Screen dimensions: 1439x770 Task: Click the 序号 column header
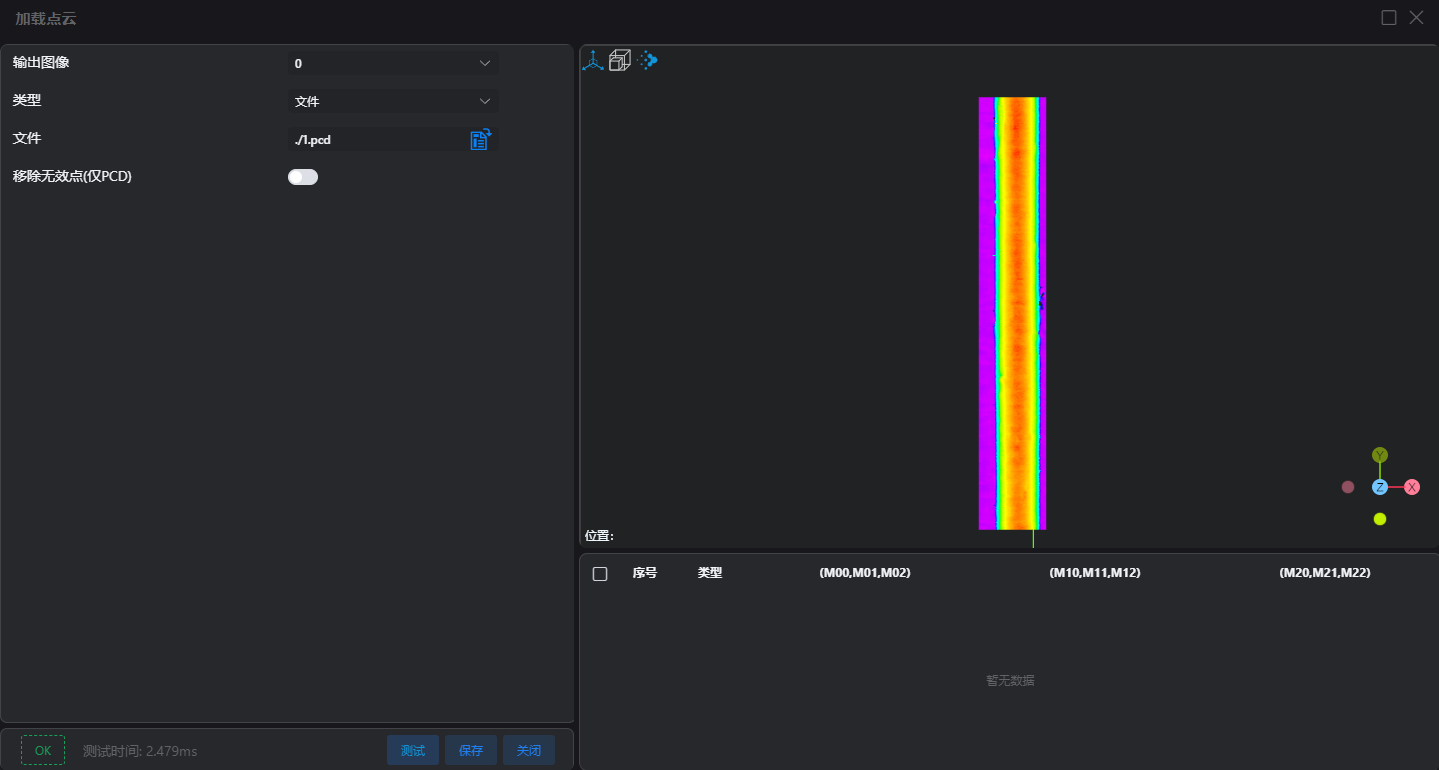click(x=645, y=573)
